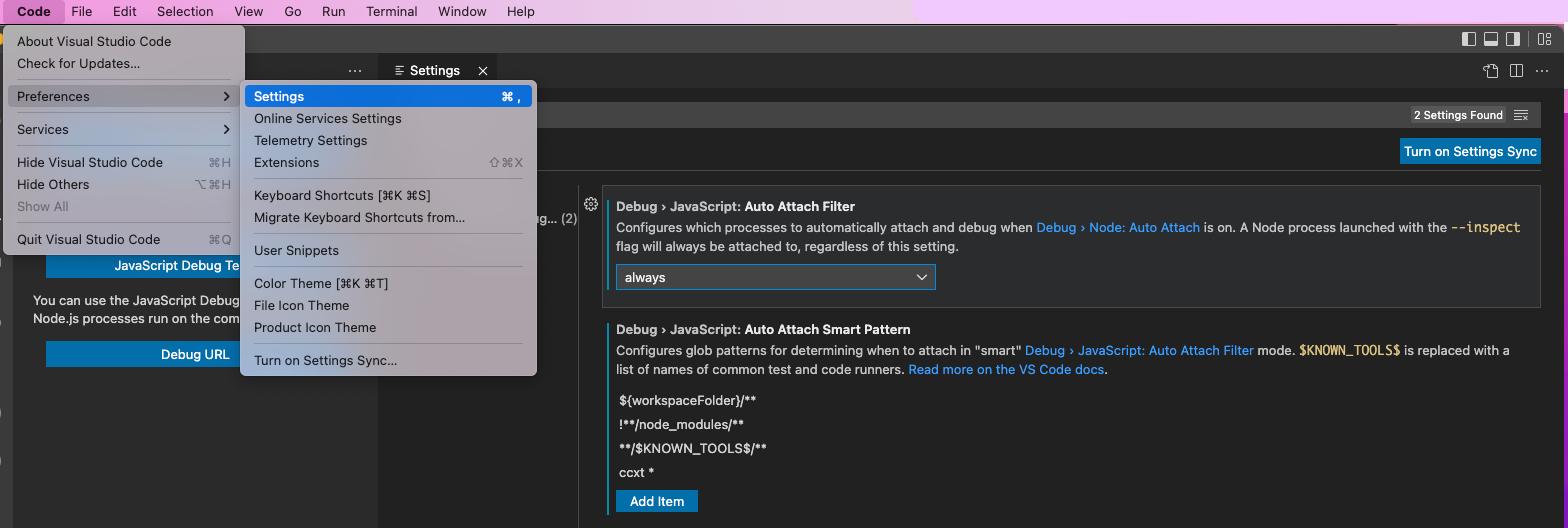Open Settings JSON file icon
This screenshot has height=528, width=1568.
tap(1491, 70)
